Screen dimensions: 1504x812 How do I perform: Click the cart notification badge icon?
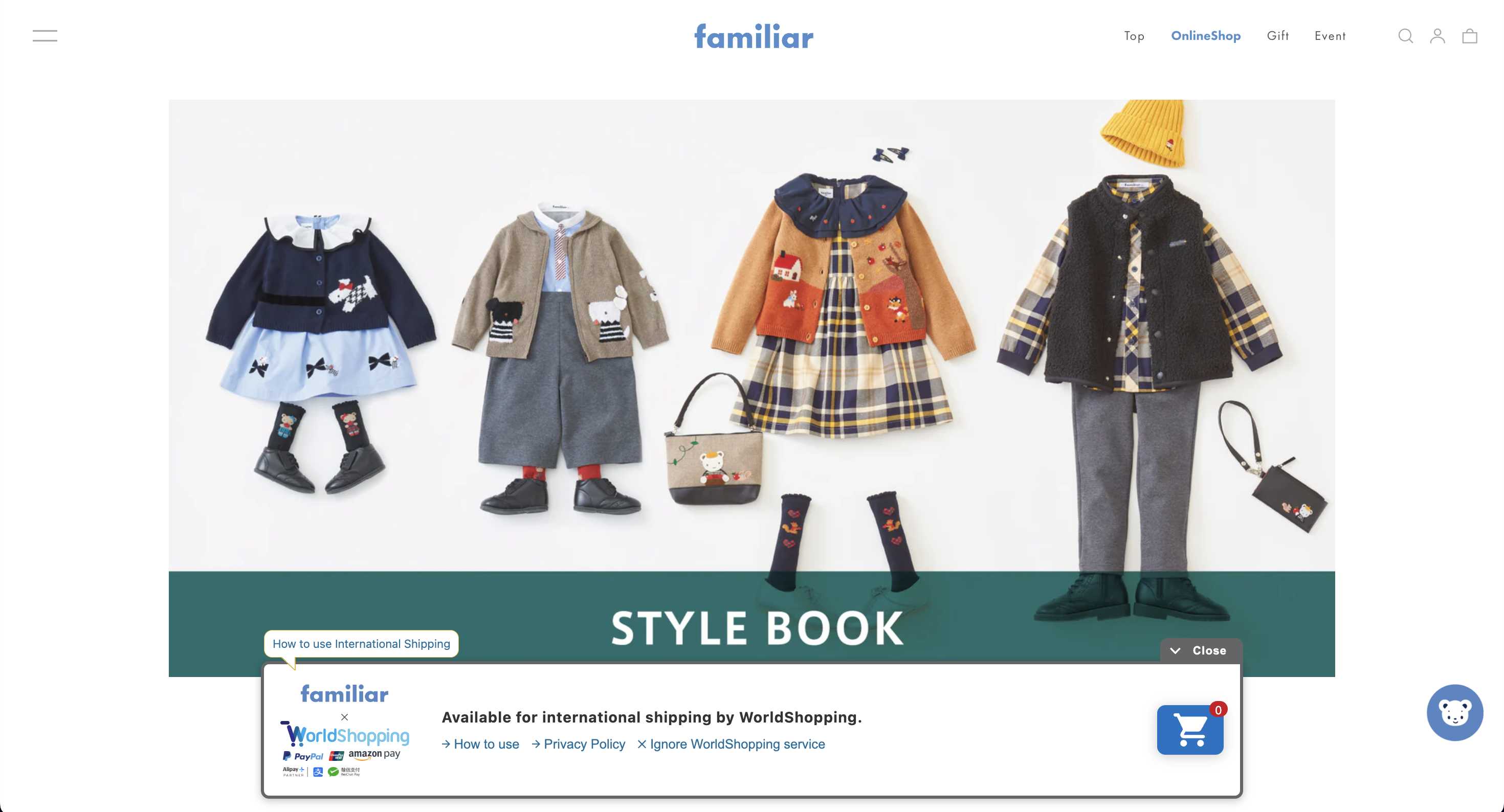coord(1219,709)
